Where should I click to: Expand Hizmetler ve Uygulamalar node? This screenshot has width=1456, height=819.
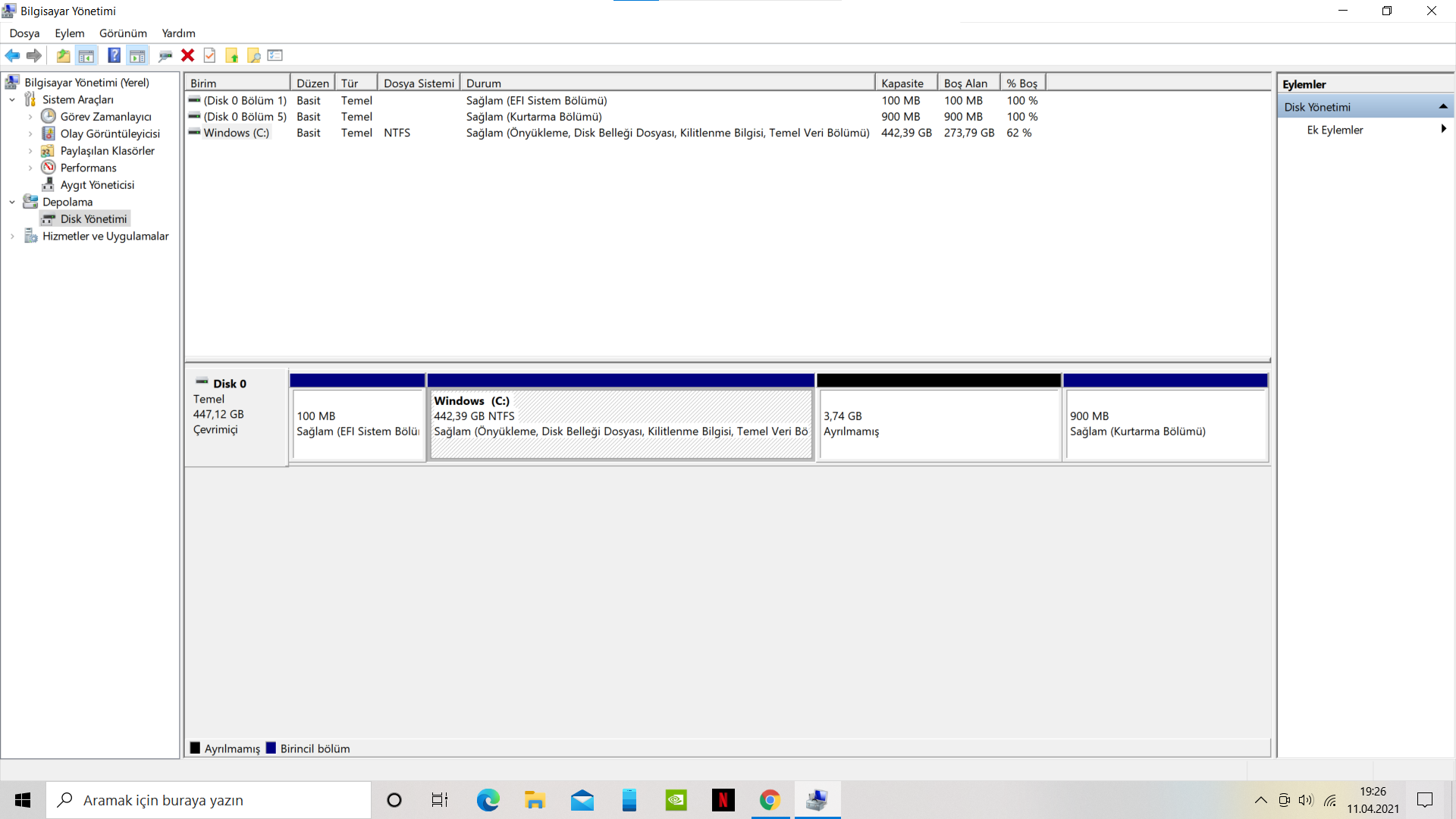point(12,237)
